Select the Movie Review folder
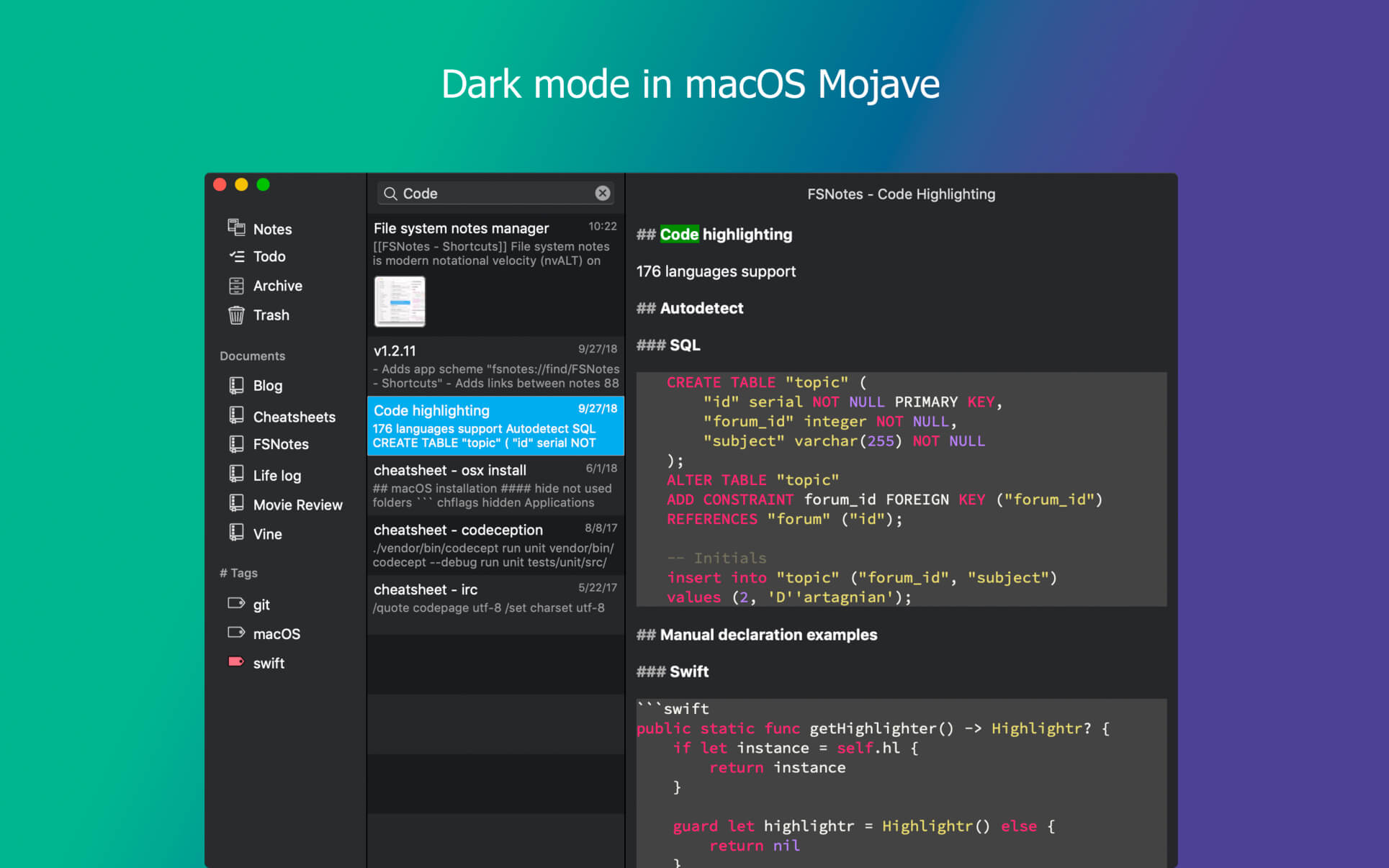 [x=297, y=505]
